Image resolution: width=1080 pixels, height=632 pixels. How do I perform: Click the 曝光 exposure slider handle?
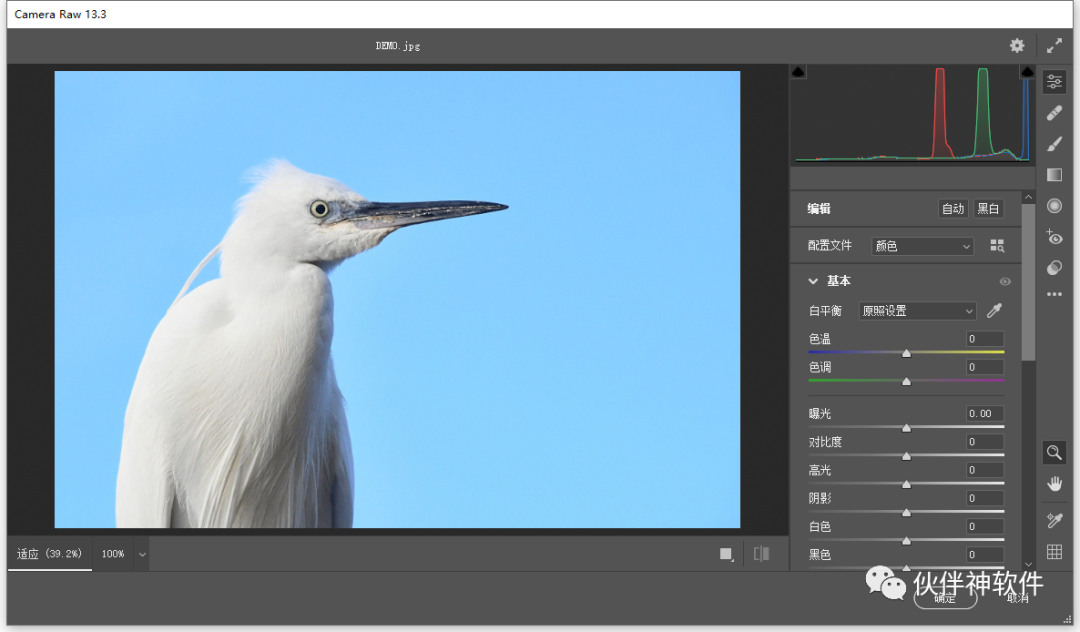pos(906,428)
